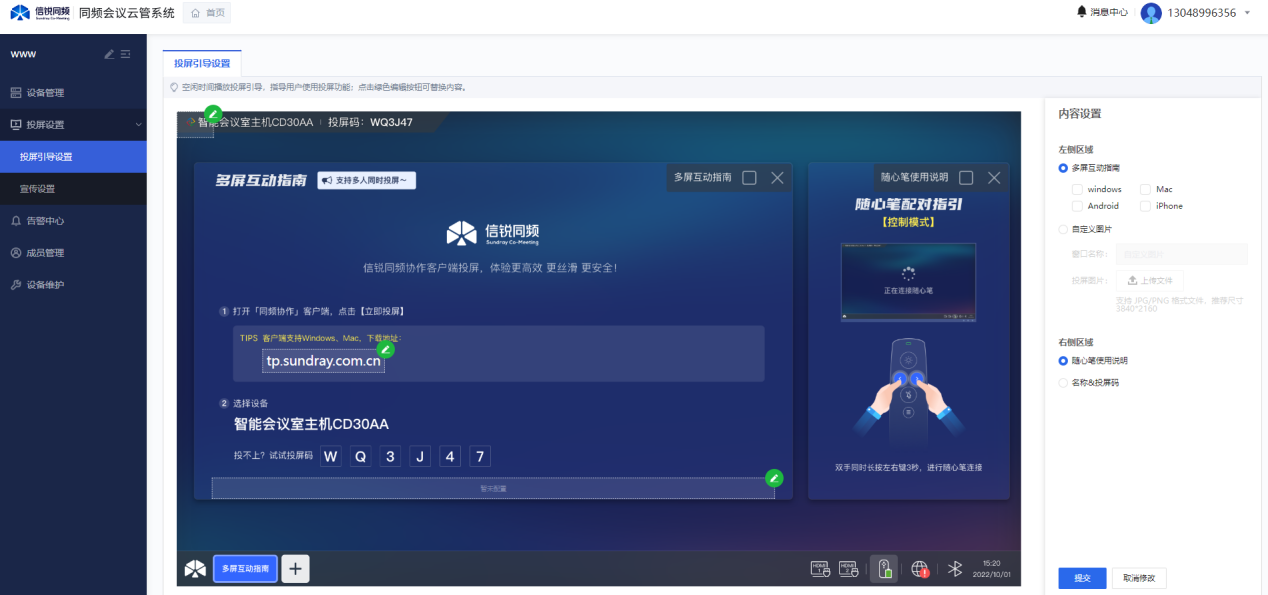Click the 设备管理 server icon in sidebar
Image resolution: width=1268 pixels, height=595 pixels.
pyautogui.click(x=16, y=93)
